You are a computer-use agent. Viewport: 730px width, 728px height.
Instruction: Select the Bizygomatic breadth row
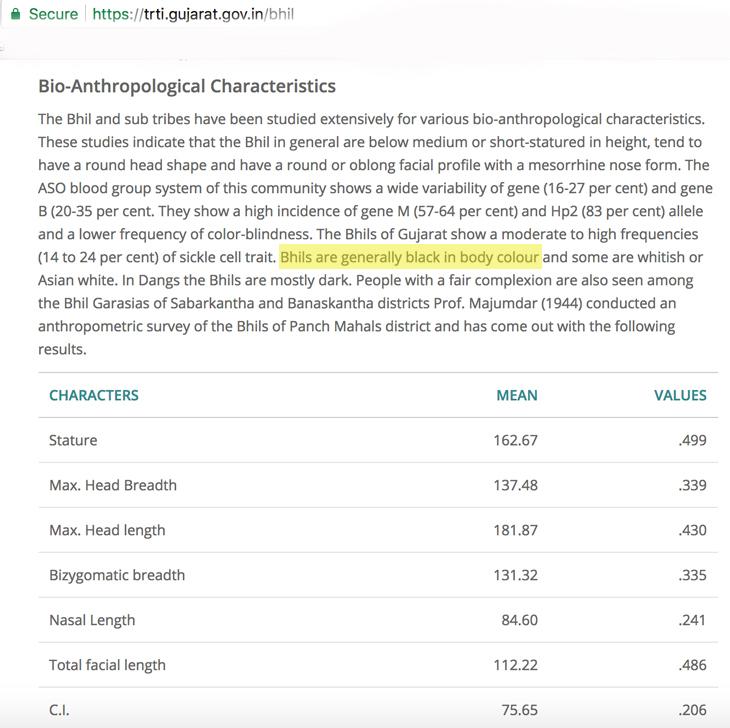[378, 575]
